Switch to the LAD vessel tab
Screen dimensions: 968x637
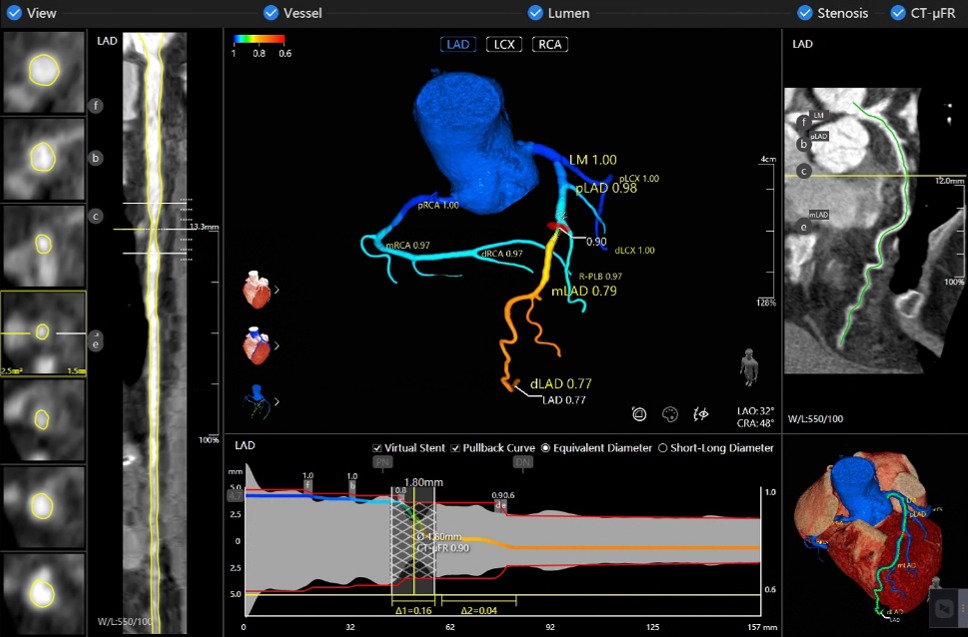point(458,44)
